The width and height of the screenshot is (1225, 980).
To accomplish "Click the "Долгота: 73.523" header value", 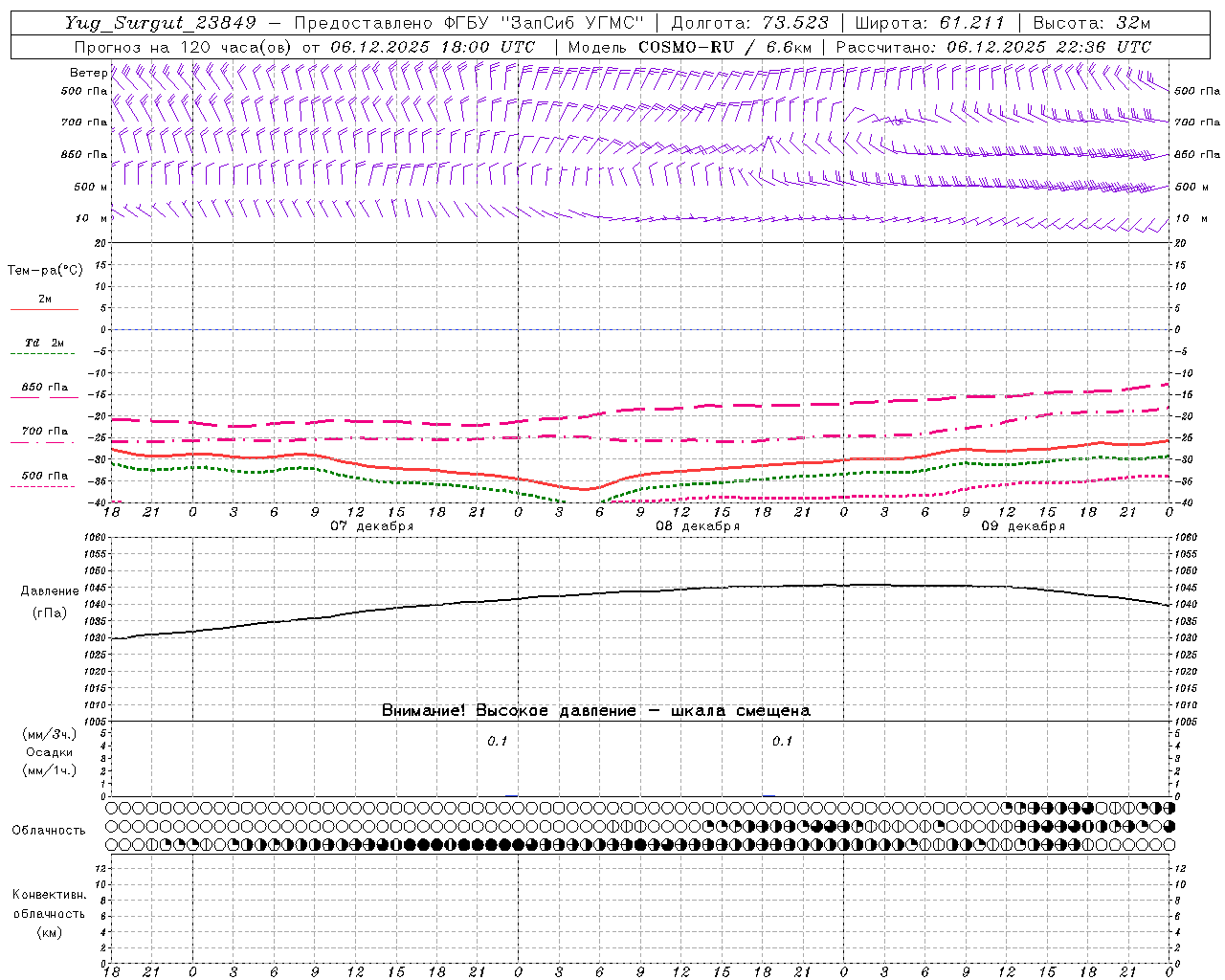I will pyautogui.click(x=749, y=23).
